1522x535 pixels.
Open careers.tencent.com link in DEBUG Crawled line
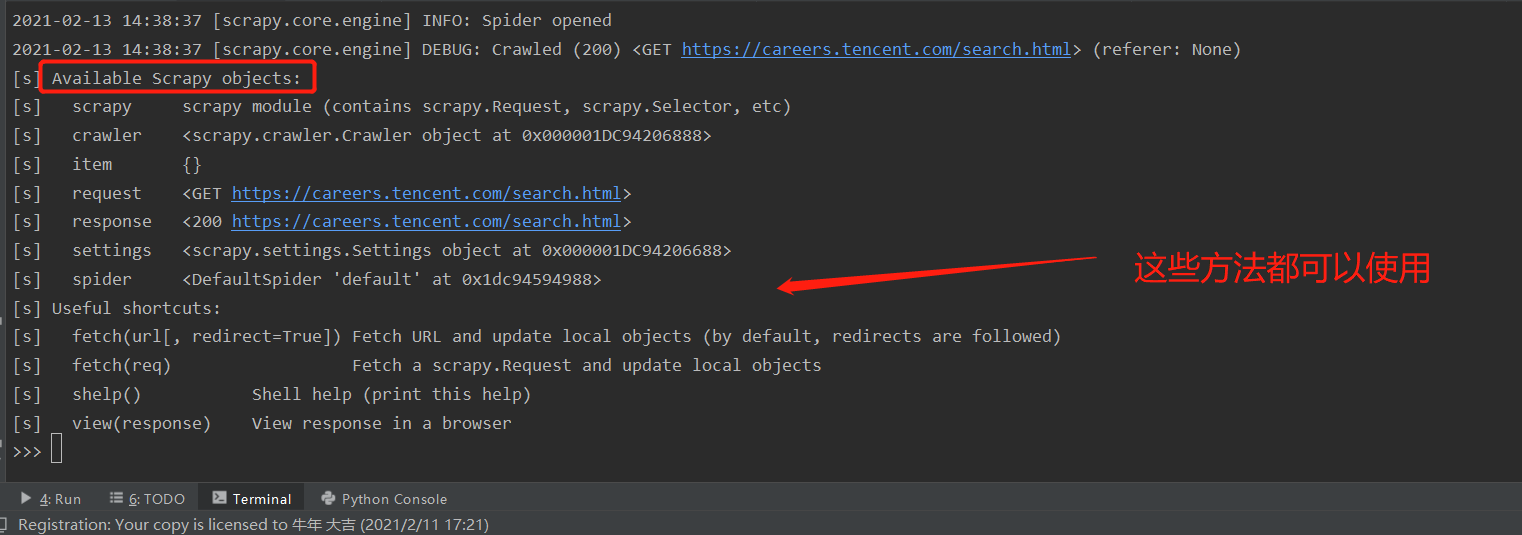pyautogui.click(x=876, y=49)
